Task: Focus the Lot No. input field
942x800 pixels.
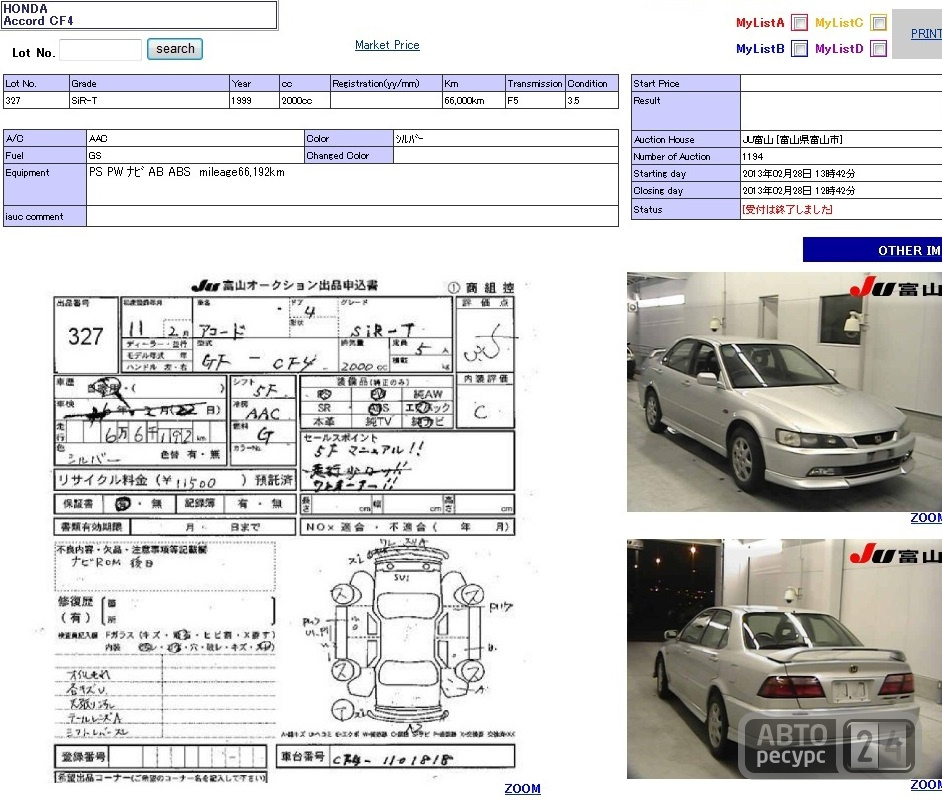Action: [101, 50]
